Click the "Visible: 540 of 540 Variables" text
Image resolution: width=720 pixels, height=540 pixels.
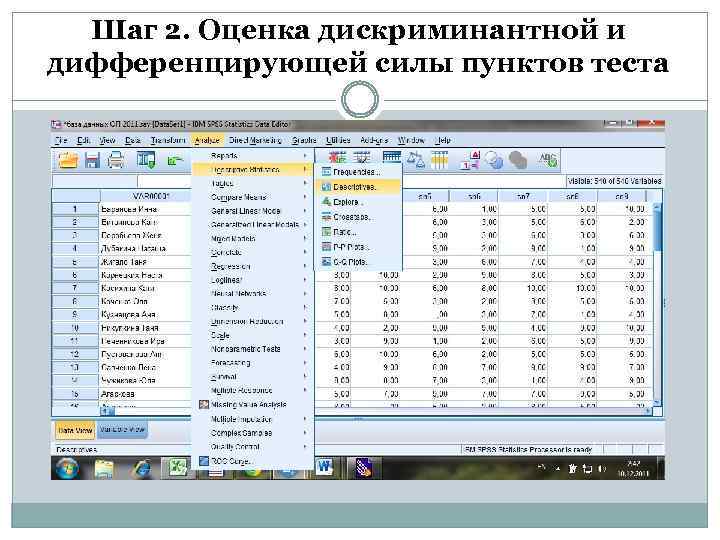[x=614, y=181]
